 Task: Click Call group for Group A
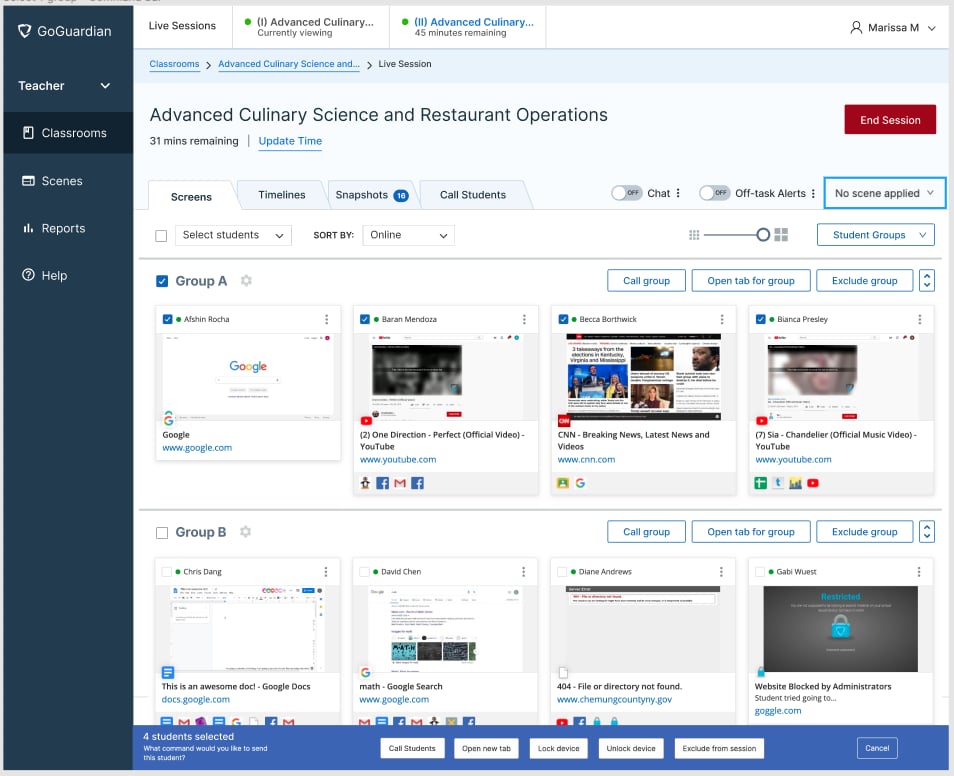coord(646,281)
